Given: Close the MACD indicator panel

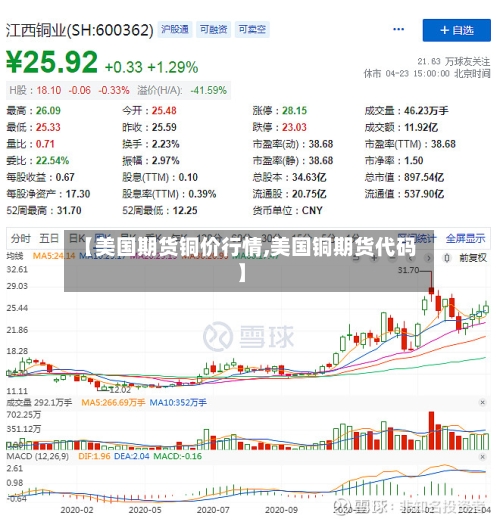Looking at the screenshot, I should [x=482, y=457].
